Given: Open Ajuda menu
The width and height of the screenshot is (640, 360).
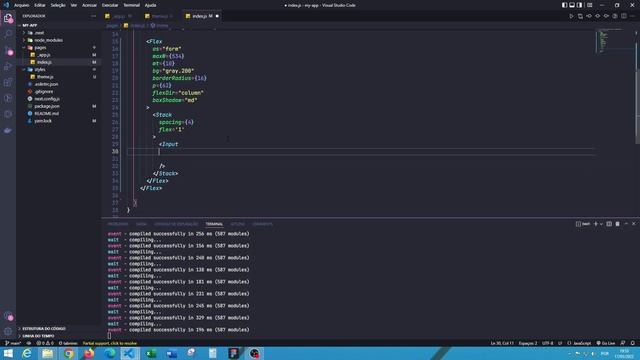Looking at the screenshot, I should point(150,5).
